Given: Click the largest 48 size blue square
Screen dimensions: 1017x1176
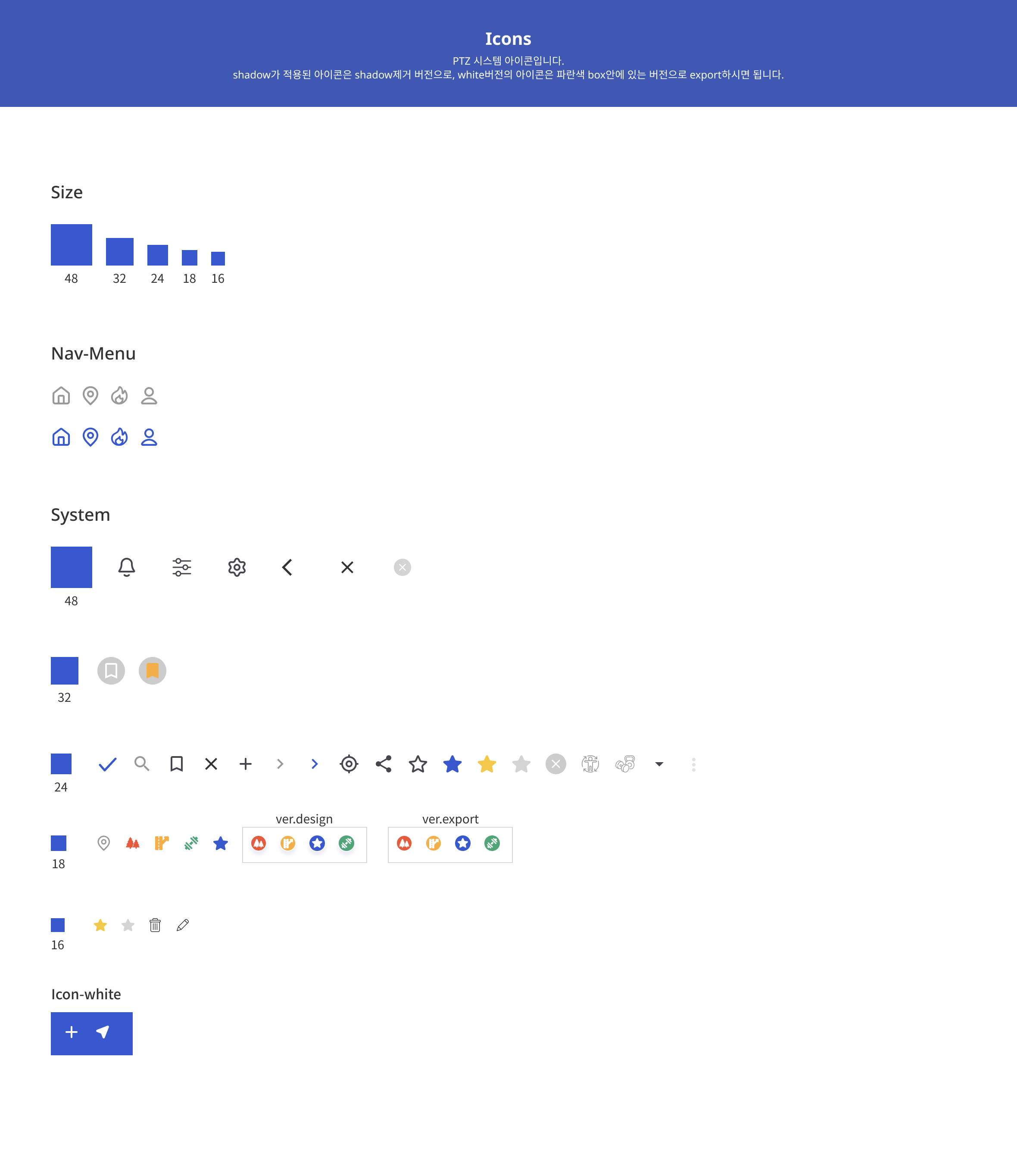Looking at the screenshot, I should click(72, 244).
